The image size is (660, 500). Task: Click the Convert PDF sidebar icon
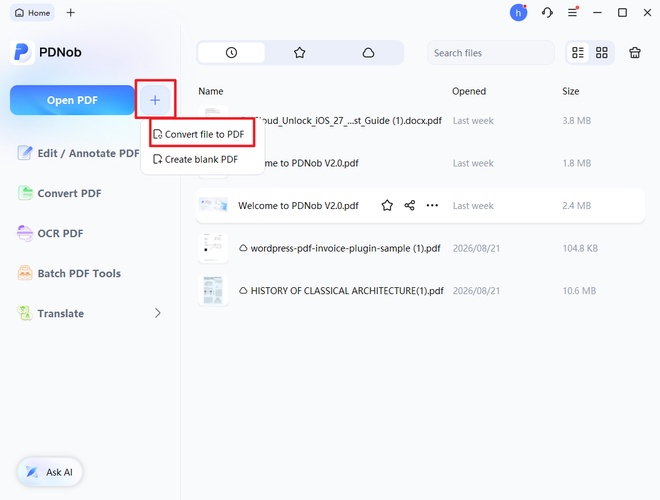[25, 193]
